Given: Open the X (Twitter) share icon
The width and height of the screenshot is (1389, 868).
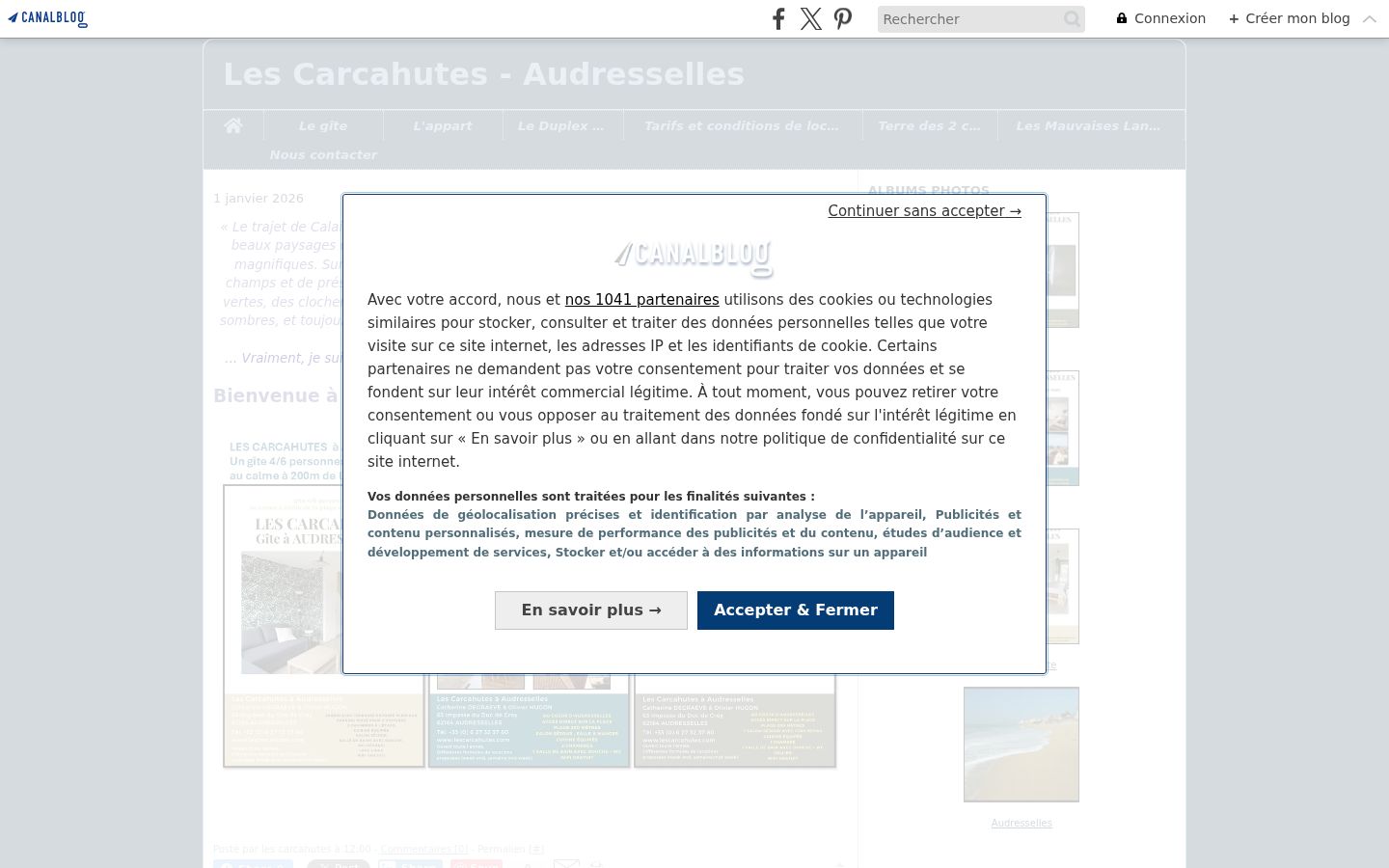Looking at the screenshot, I should point(811,18).
